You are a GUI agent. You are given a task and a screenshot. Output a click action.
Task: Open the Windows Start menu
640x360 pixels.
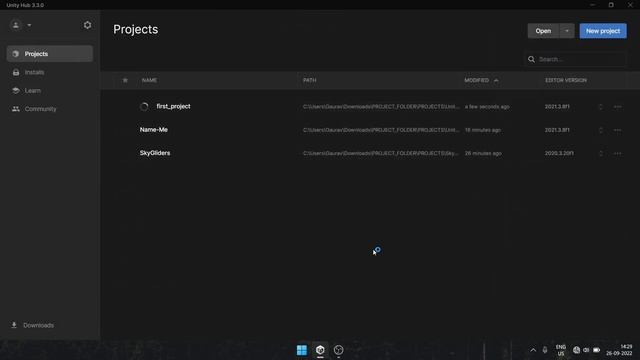[302, 350]
